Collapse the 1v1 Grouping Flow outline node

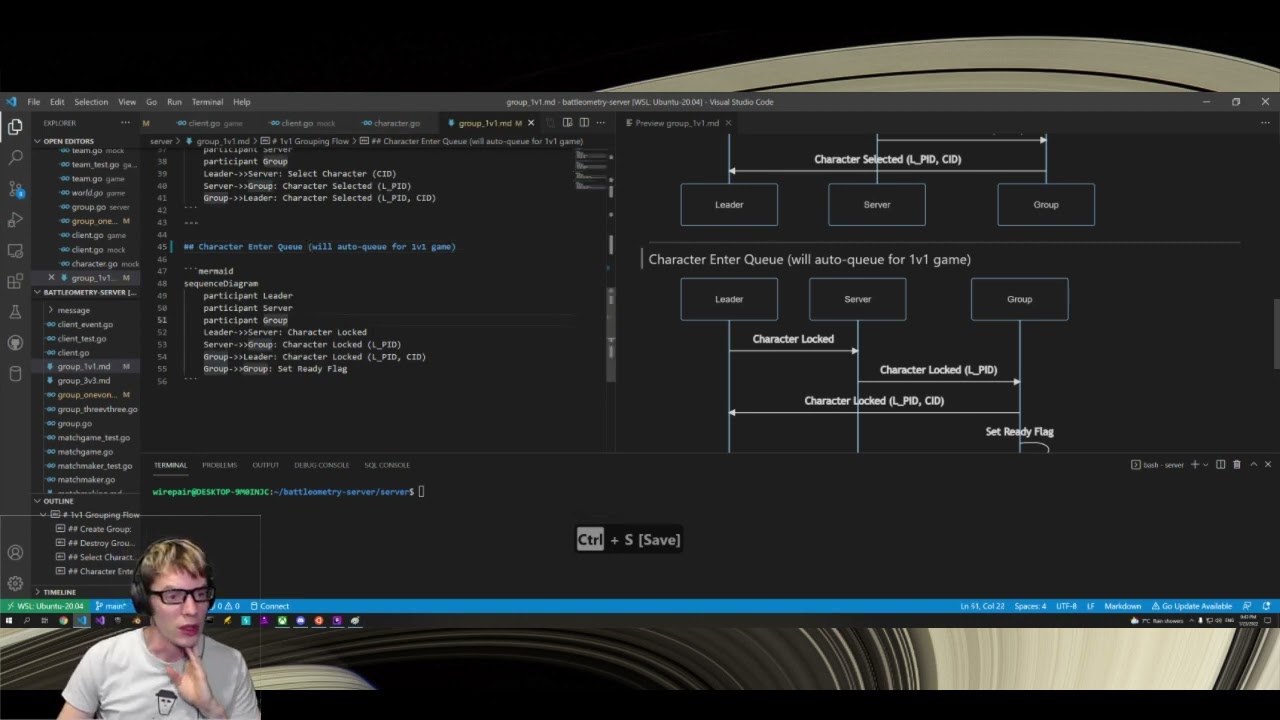click(x=44, y=515)
